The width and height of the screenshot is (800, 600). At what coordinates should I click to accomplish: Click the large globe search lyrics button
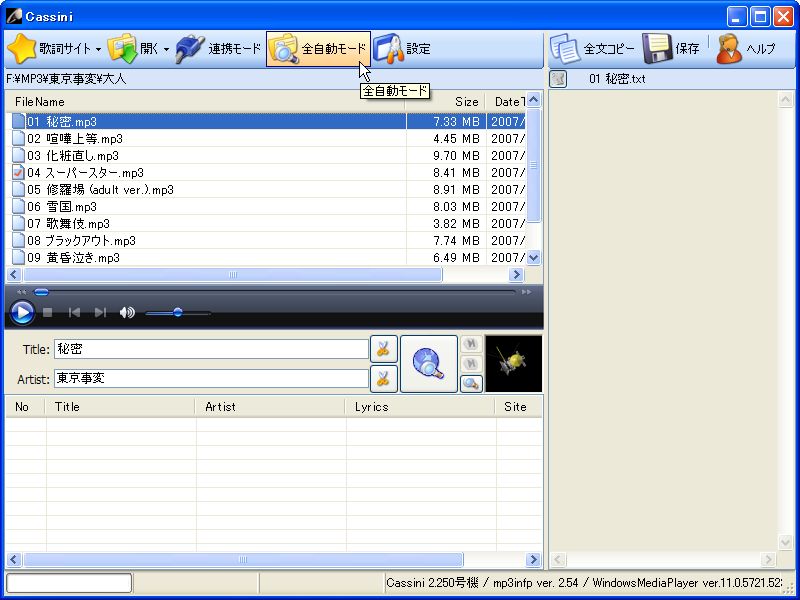(429, 364)
